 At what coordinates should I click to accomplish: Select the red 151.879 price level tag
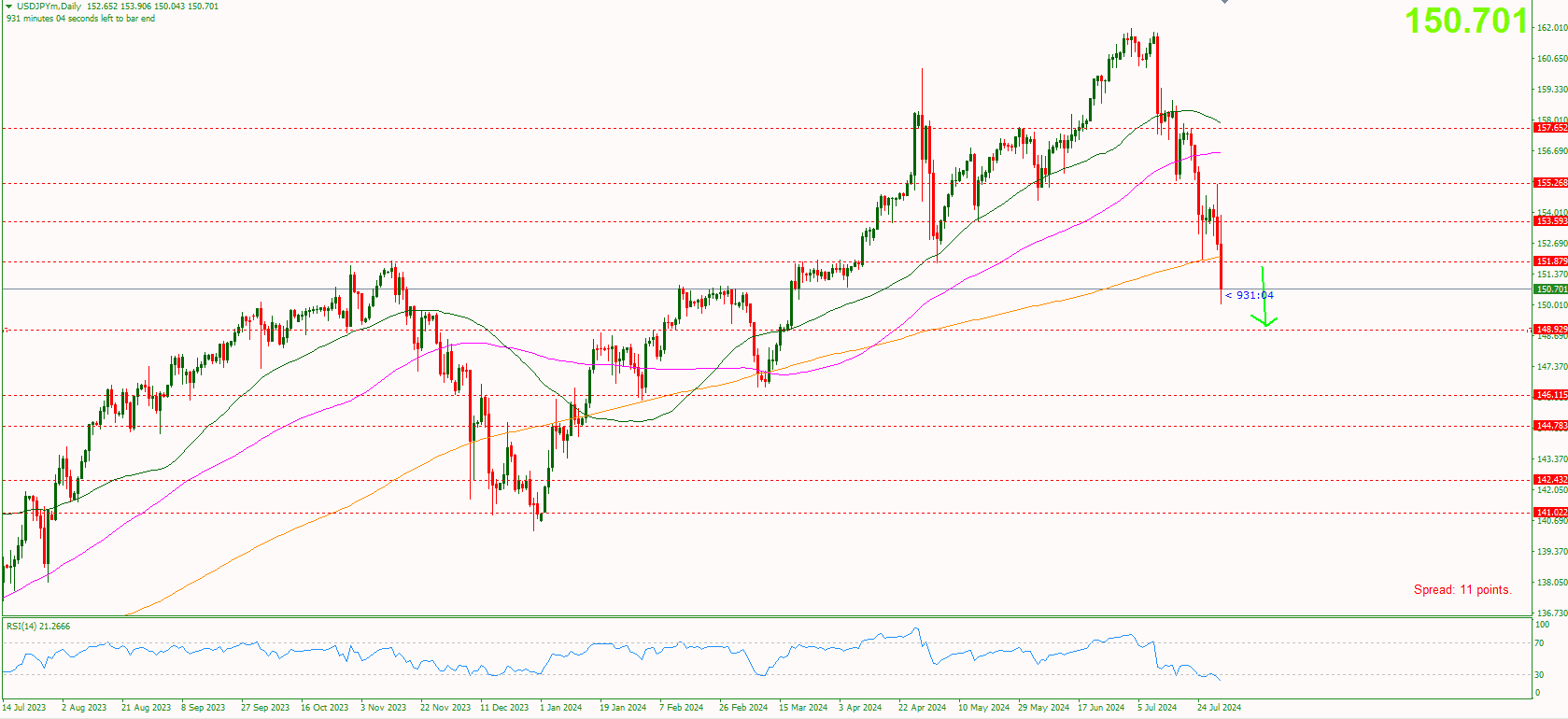(x=1551, y=261)
